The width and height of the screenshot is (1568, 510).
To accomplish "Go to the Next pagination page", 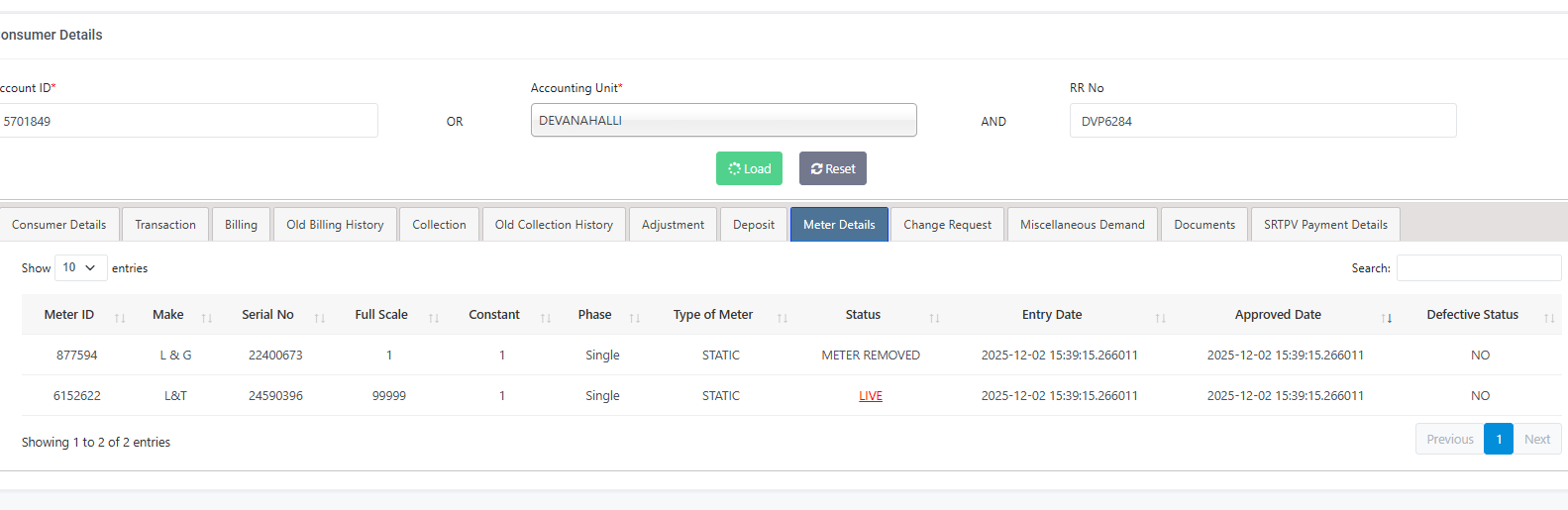I will (1537, 439).
